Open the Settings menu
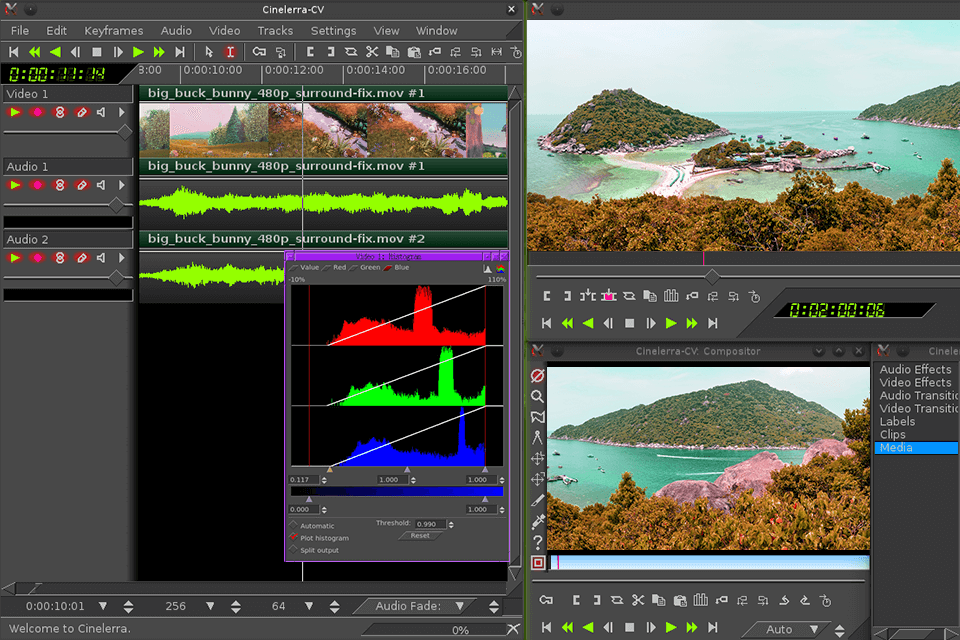This screenshot has width=960, height=640. tap(333, 31)
